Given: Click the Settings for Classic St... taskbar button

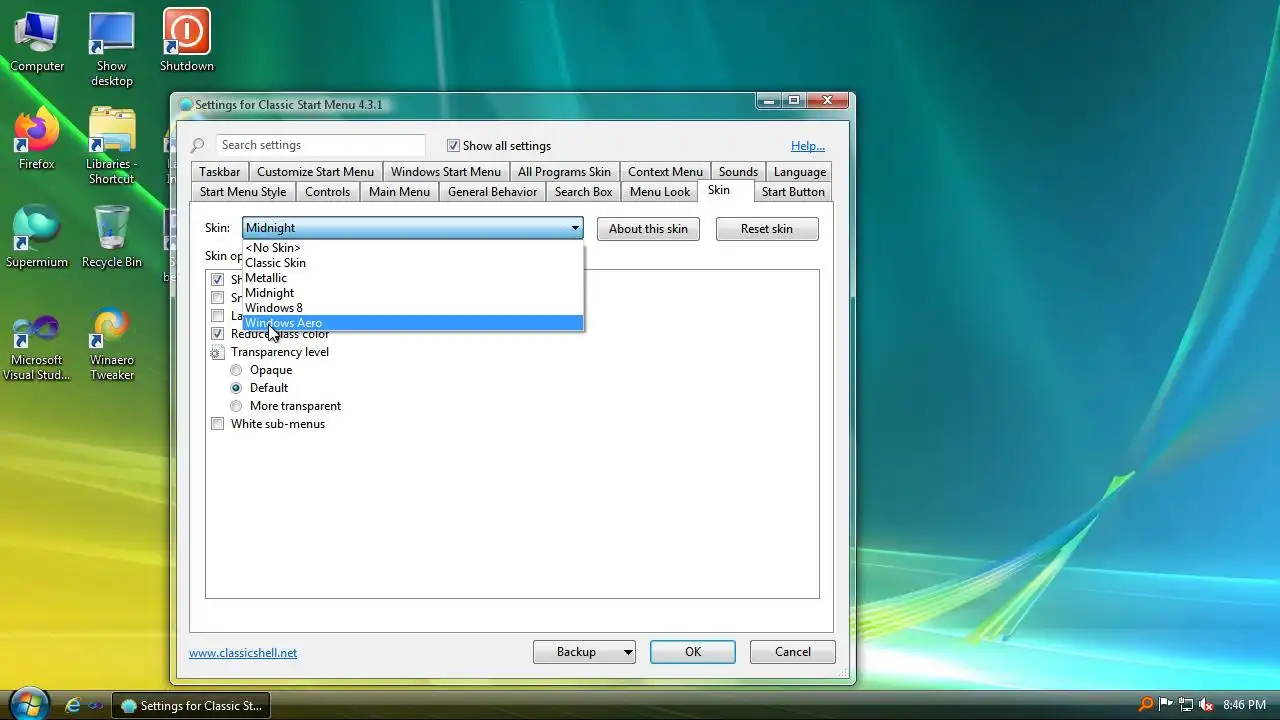Looking at the screenshot, I should [192, 705].
